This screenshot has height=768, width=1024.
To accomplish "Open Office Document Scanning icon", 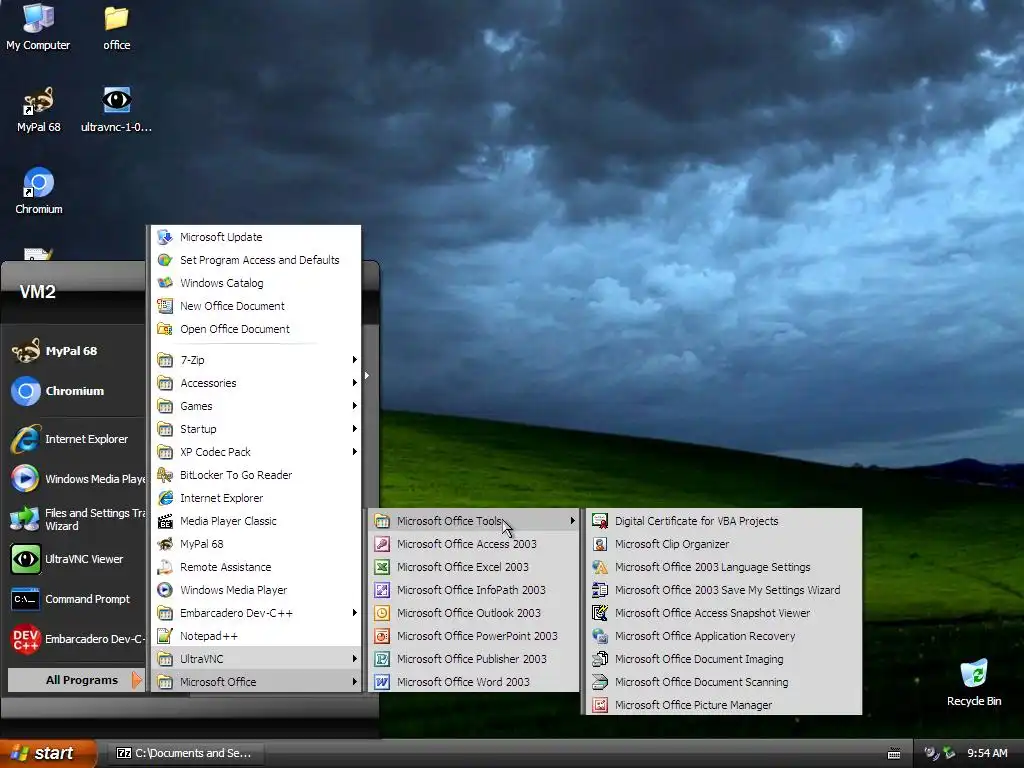I will (600, 682).
